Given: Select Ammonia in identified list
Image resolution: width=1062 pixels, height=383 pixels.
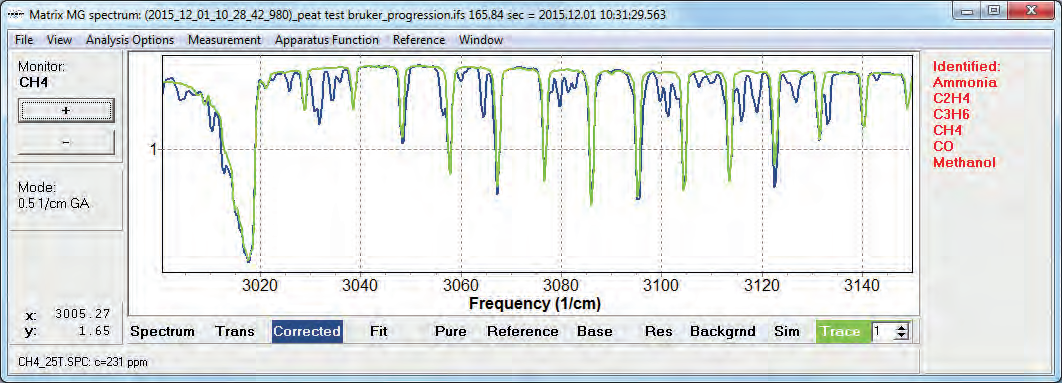Looking at the screenshot, I should pos(965,83).
